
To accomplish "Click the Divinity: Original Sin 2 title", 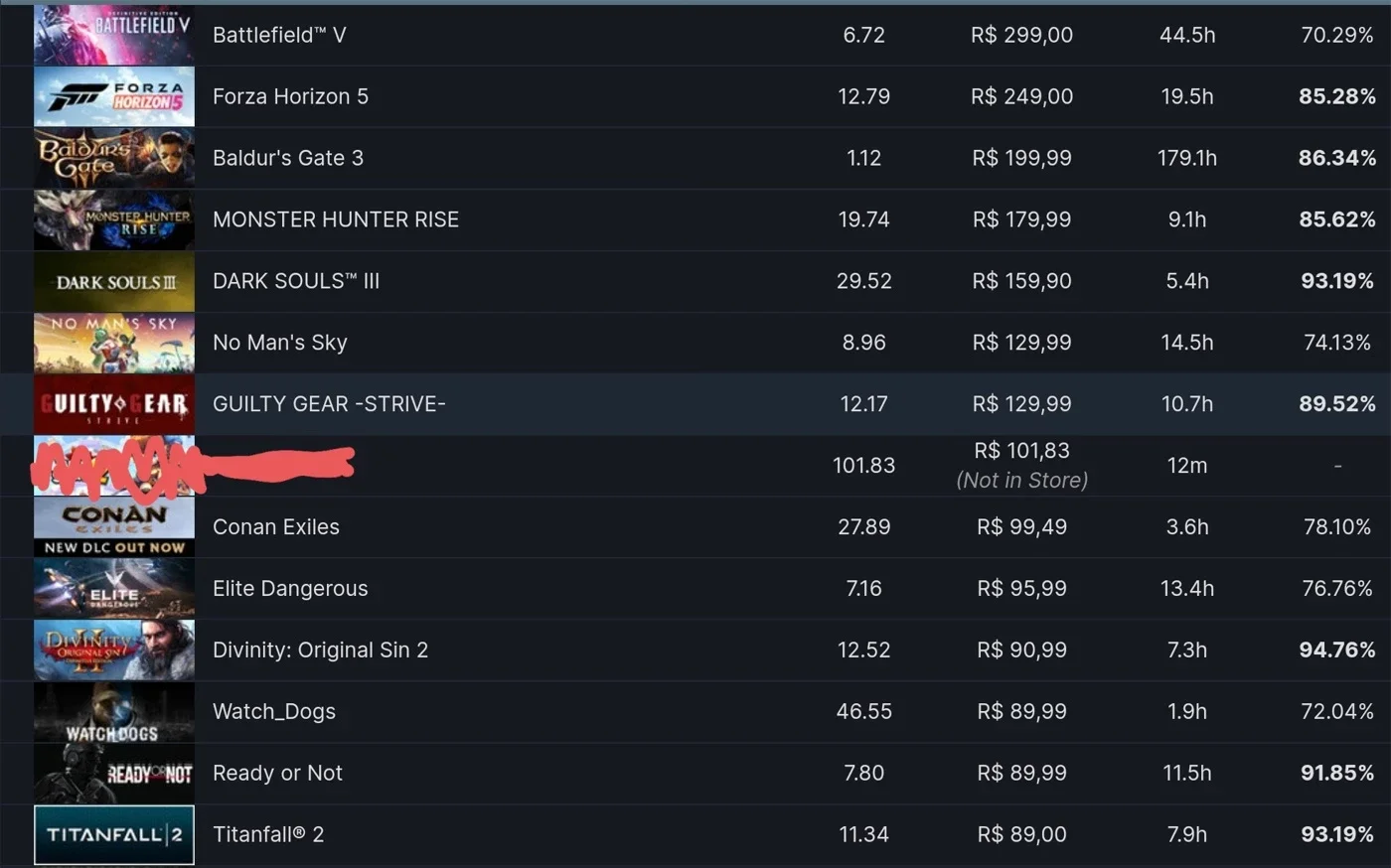I will [320, 651].
